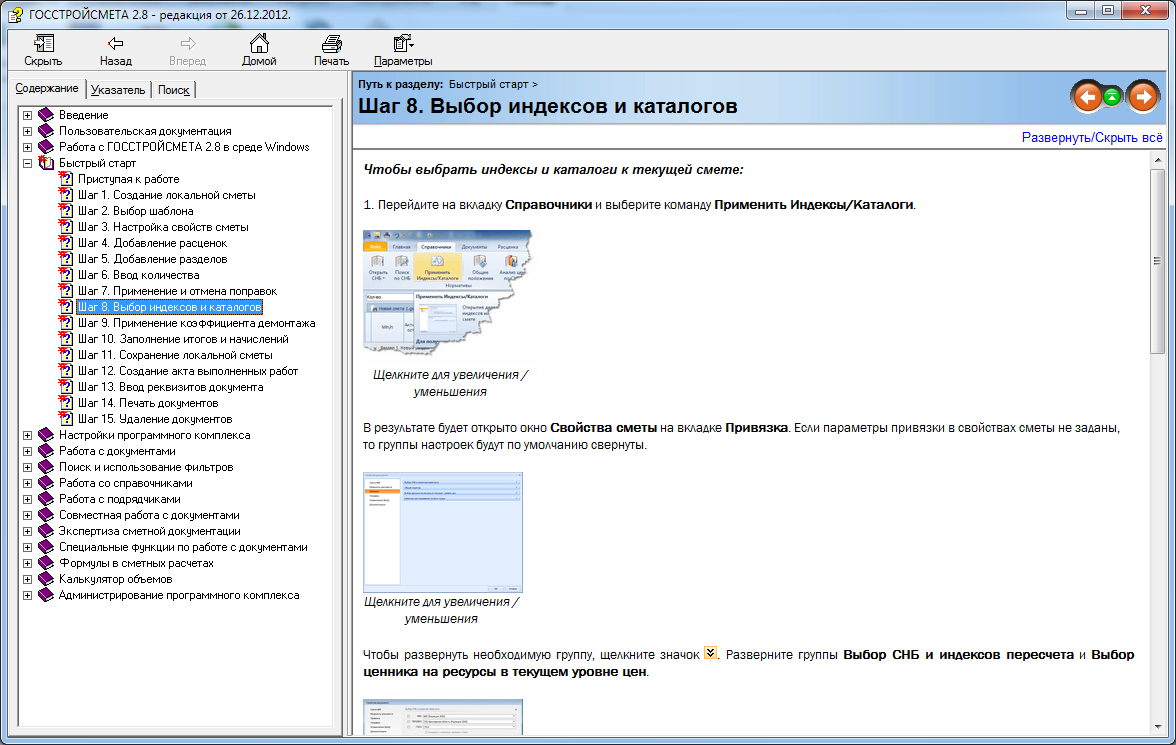Go back using the Назад toolbar icon
The image size is (1176, 745).
tap(116, 44)
